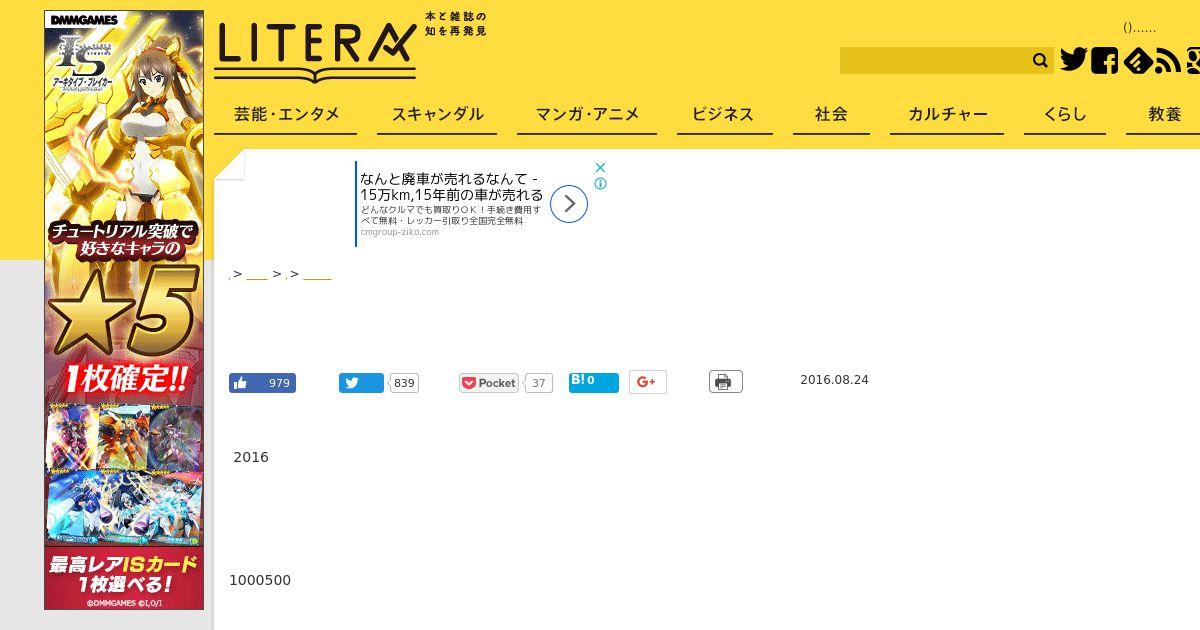
Task: Open the 社会 menu
Action: [x=831, y=114]
